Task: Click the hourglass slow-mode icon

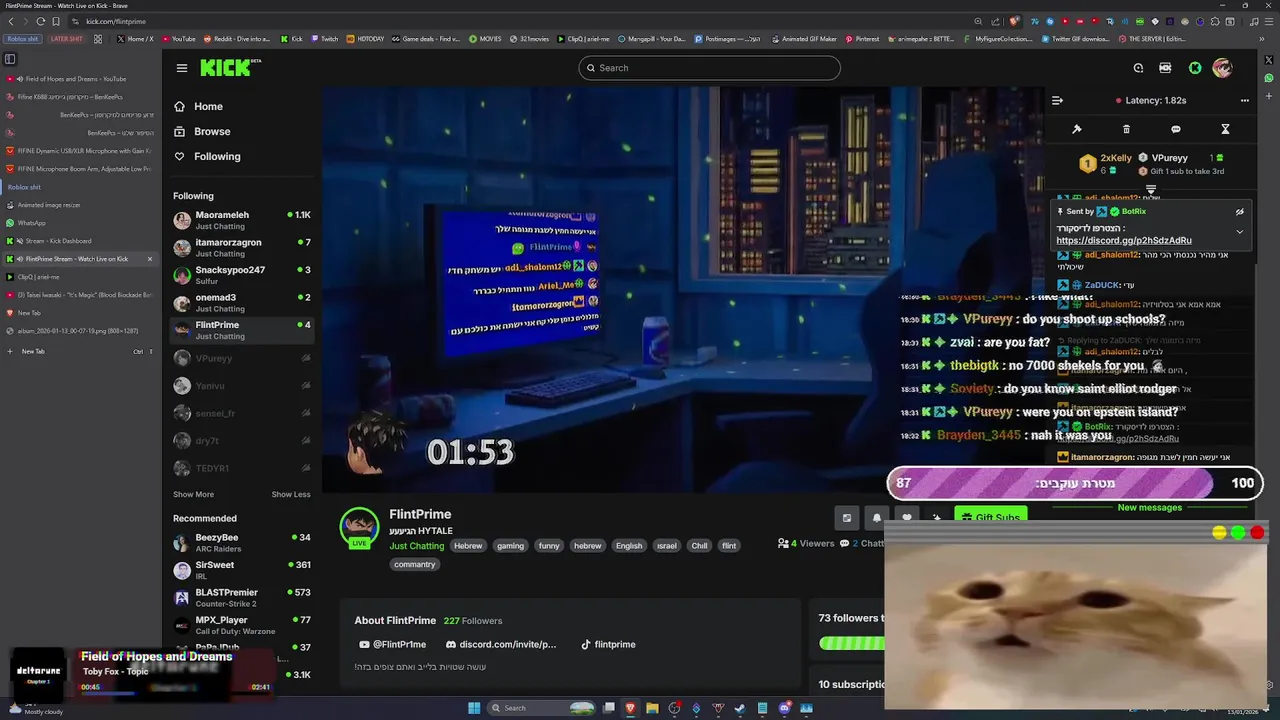Action: (1225, 129)
